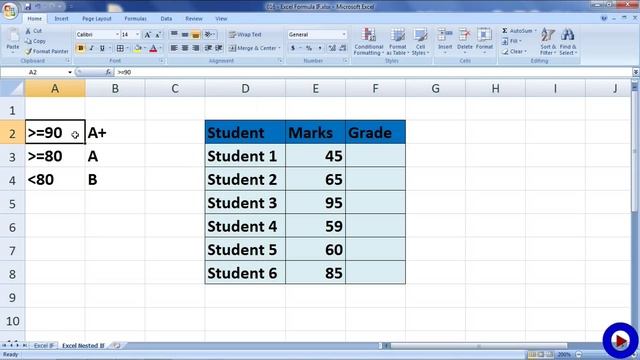This screenshot has width=640, height=360.
Task: Click the insert function fx button
Action: tap(108, 72)
